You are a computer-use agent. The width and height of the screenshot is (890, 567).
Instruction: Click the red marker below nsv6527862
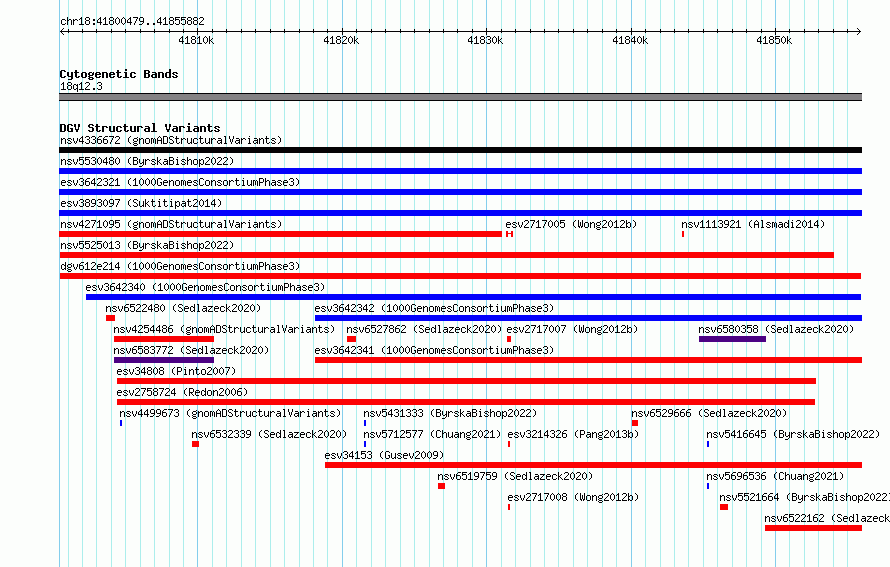coord(351,339)
